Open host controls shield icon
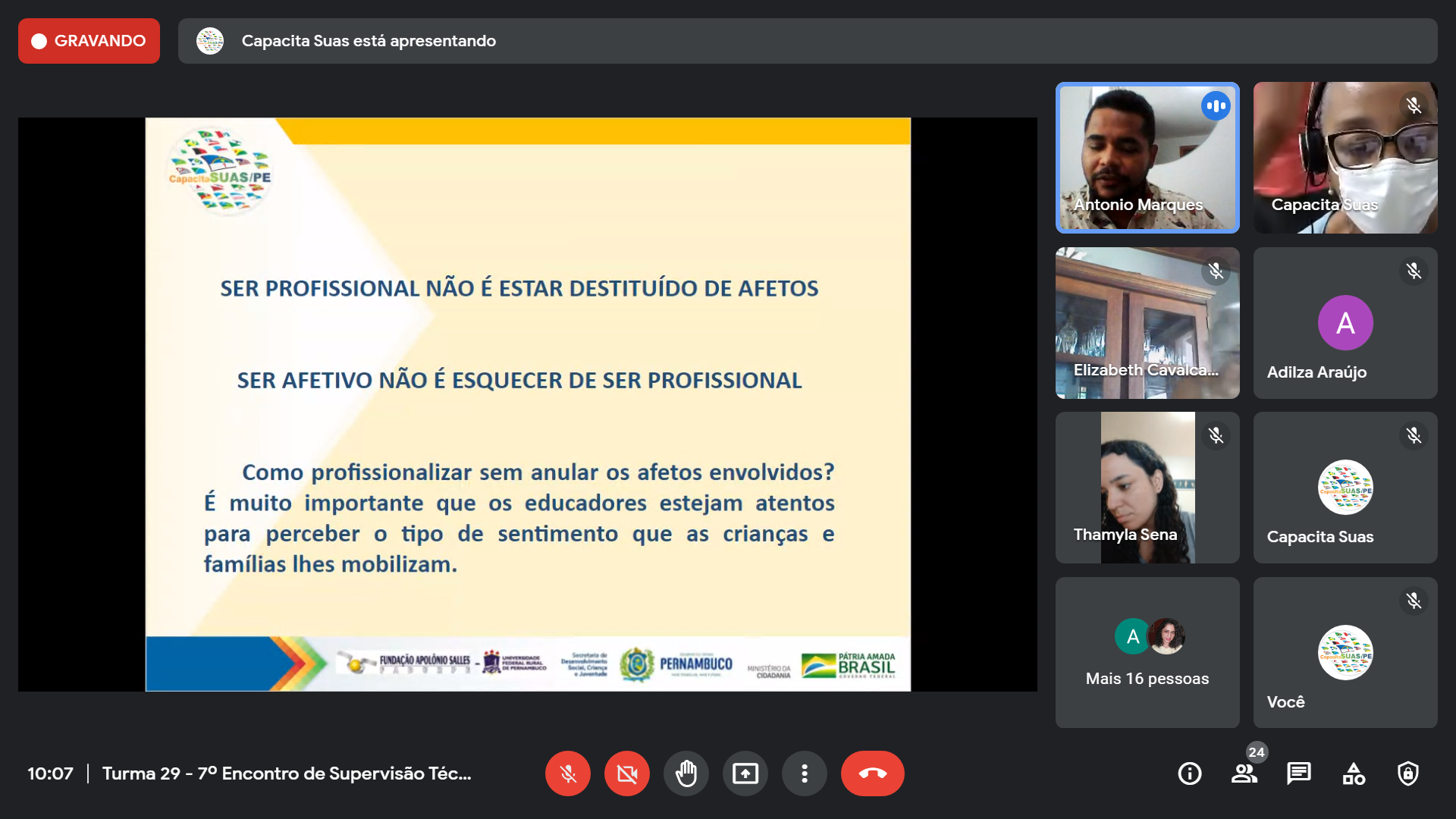This screenshot has width=1456, height=819. [x=1407, y=773]
